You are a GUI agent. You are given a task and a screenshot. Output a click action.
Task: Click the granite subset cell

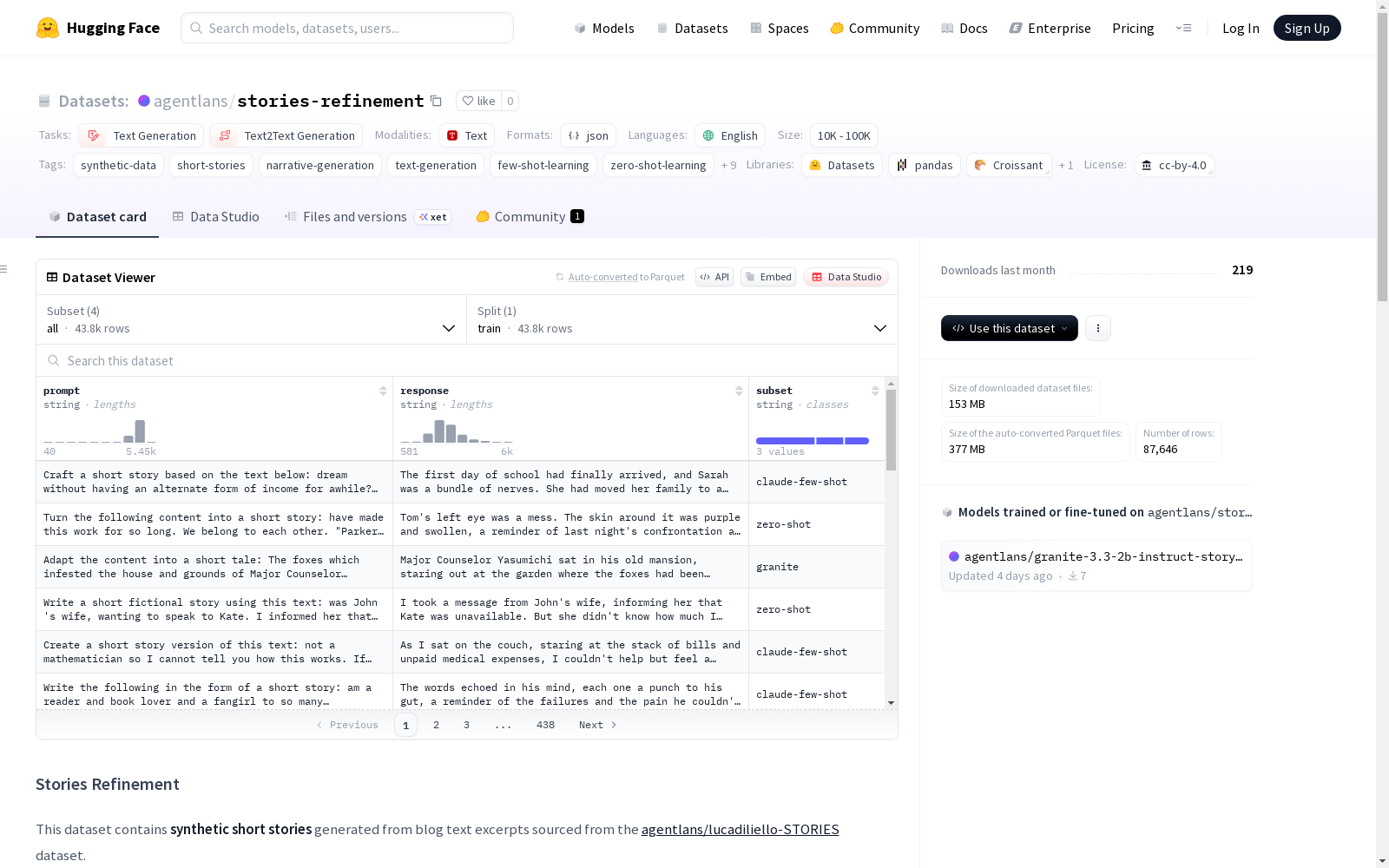[x=817, y=567]
